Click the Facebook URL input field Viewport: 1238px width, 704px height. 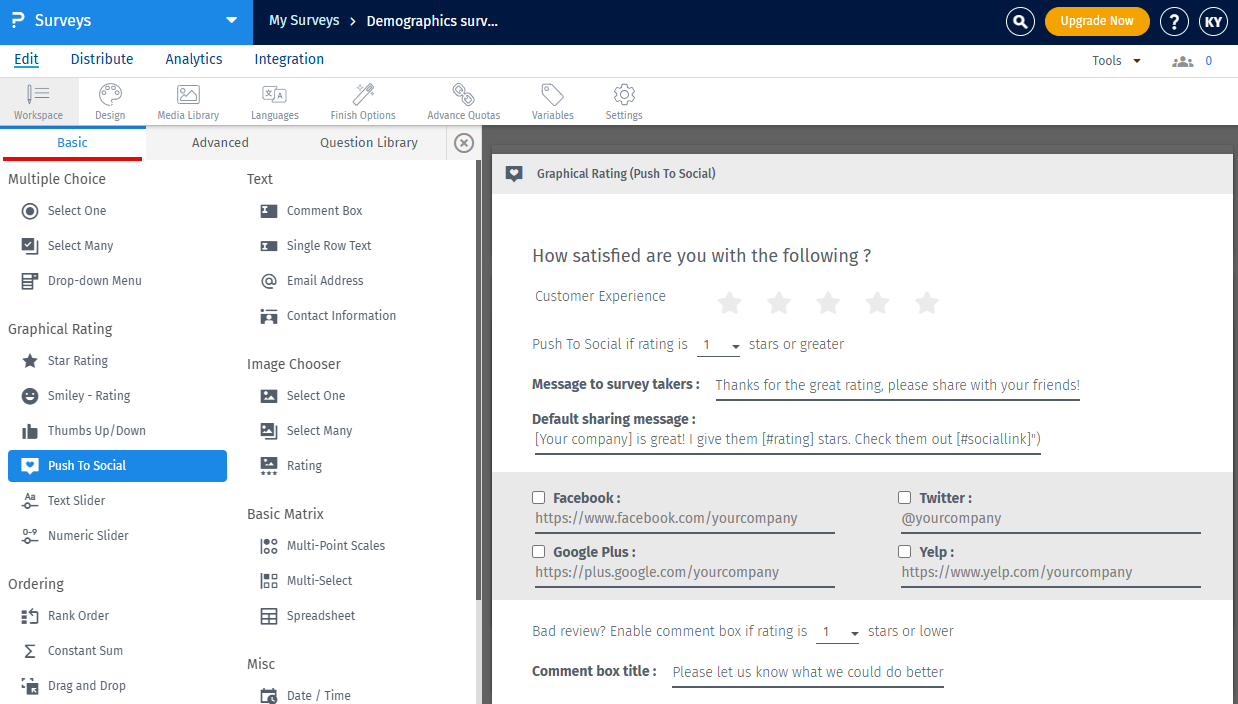(684, 520)
